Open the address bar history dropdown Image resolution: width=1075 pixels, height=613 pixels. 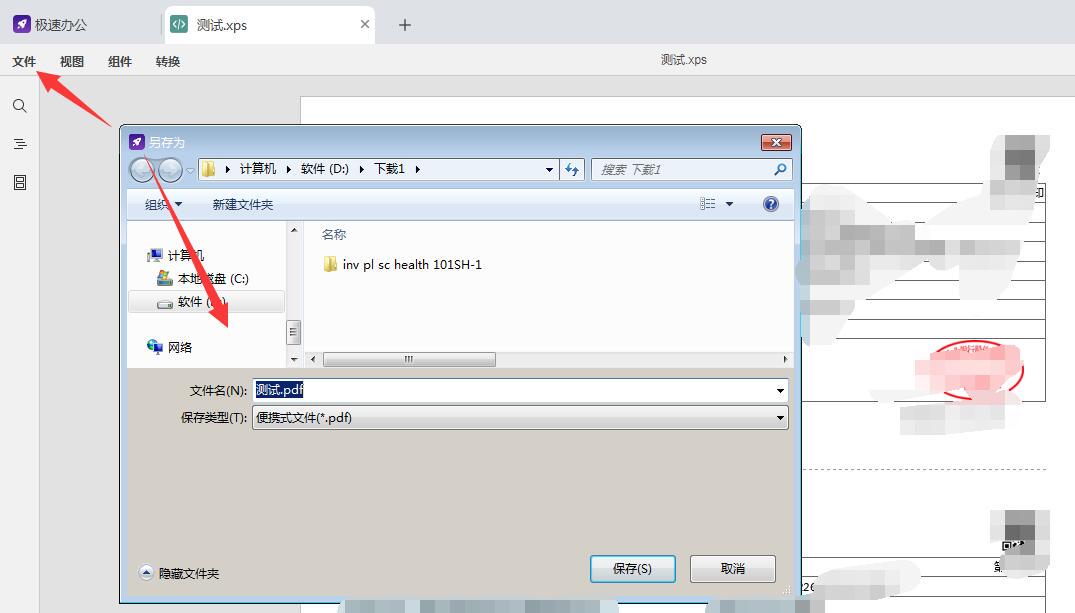tap(549, 169)
